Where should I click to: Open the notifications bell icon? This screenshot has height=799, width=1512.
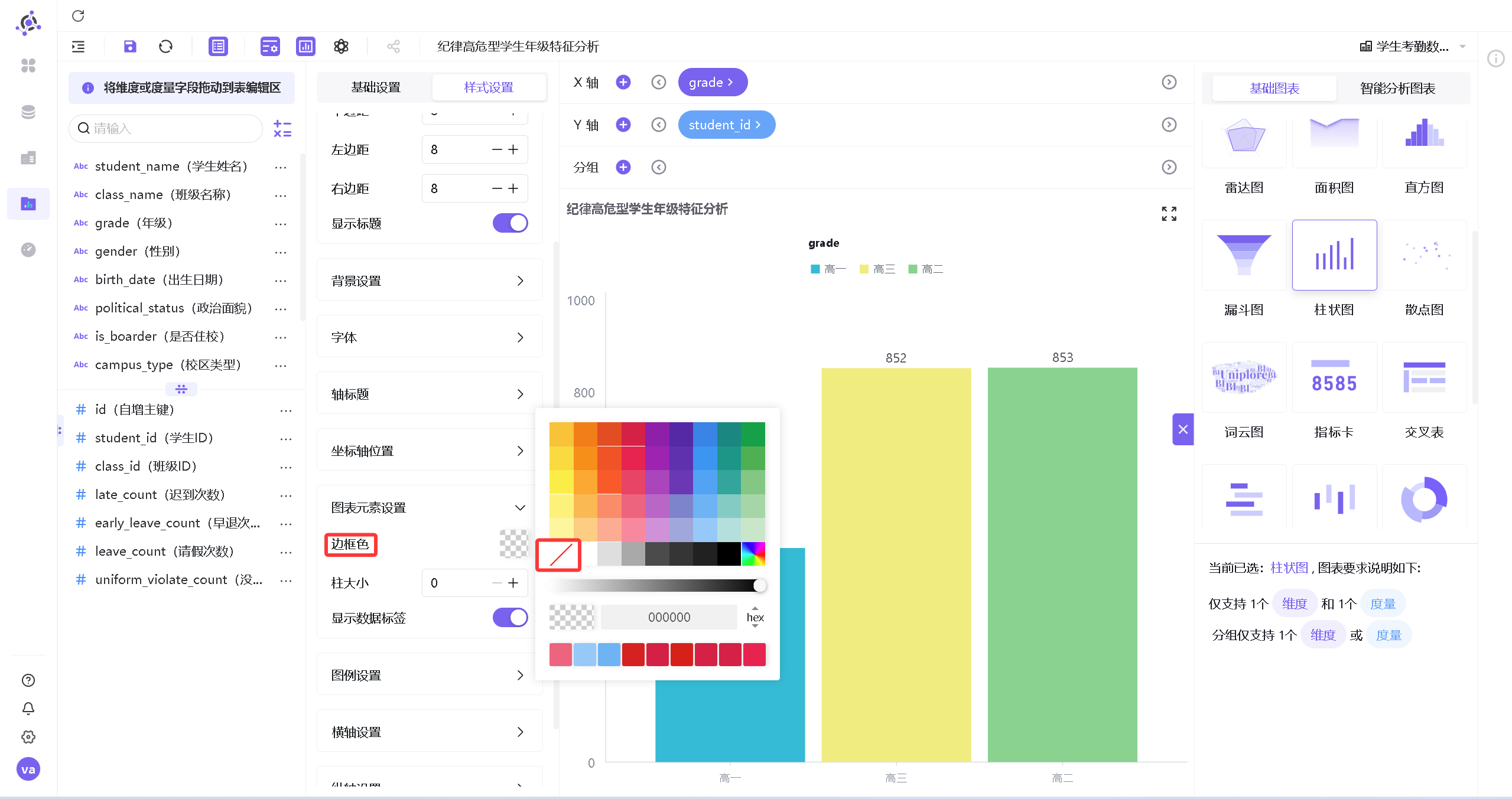tap(28, 709)
